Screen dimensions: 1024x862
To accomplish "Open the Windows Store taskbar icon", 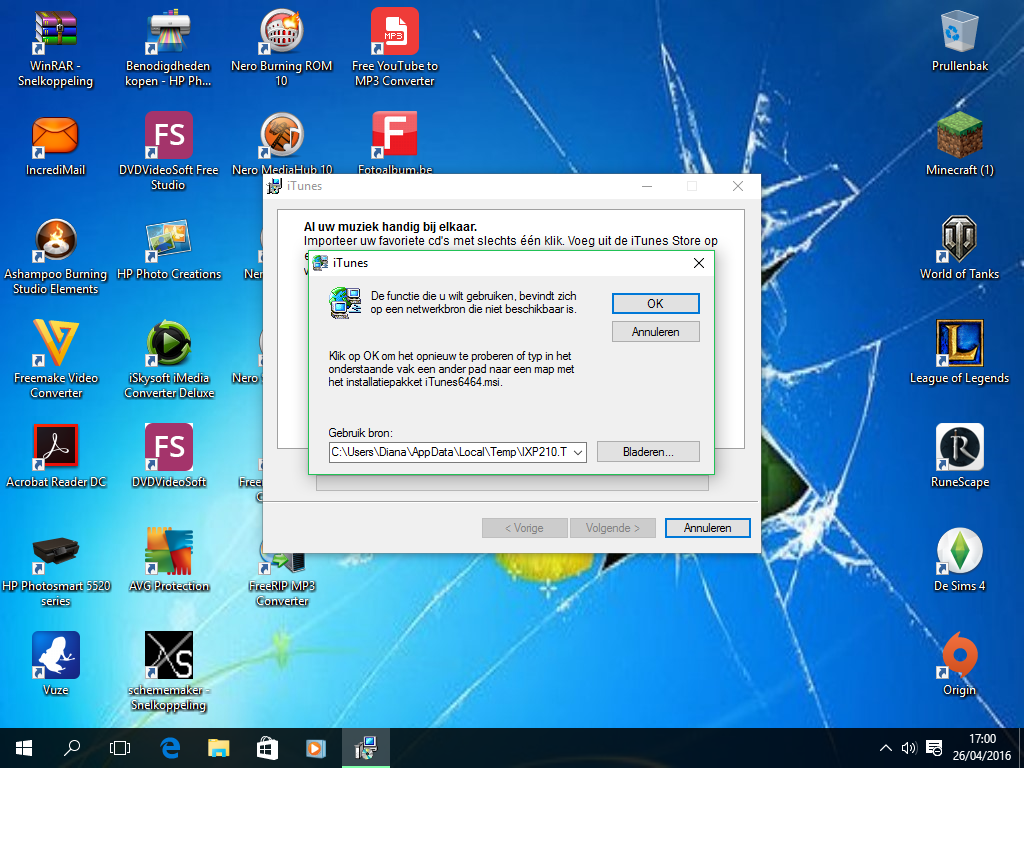I will click(x=267, y=748).
